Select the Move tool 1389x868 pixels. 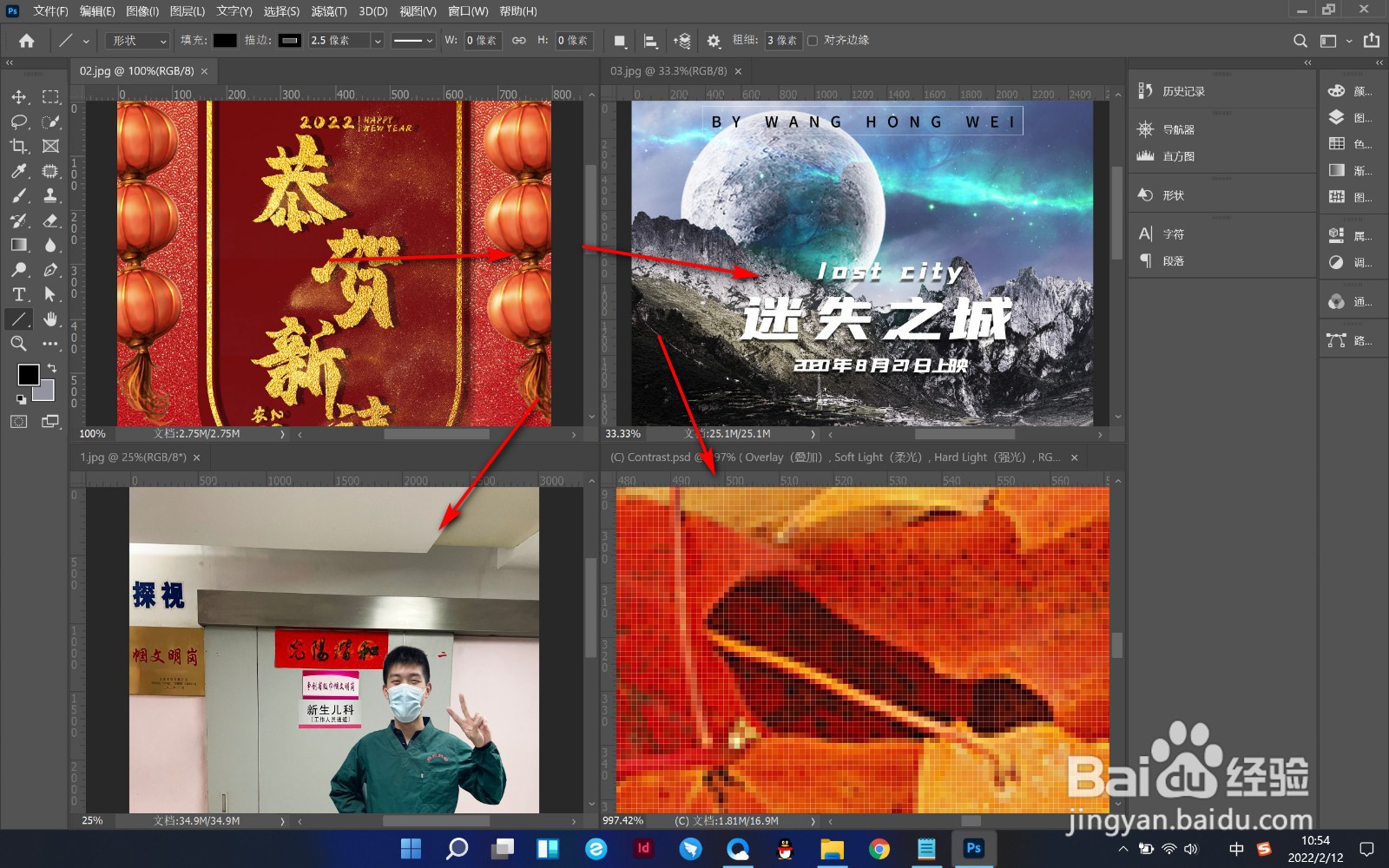(19, 97)
